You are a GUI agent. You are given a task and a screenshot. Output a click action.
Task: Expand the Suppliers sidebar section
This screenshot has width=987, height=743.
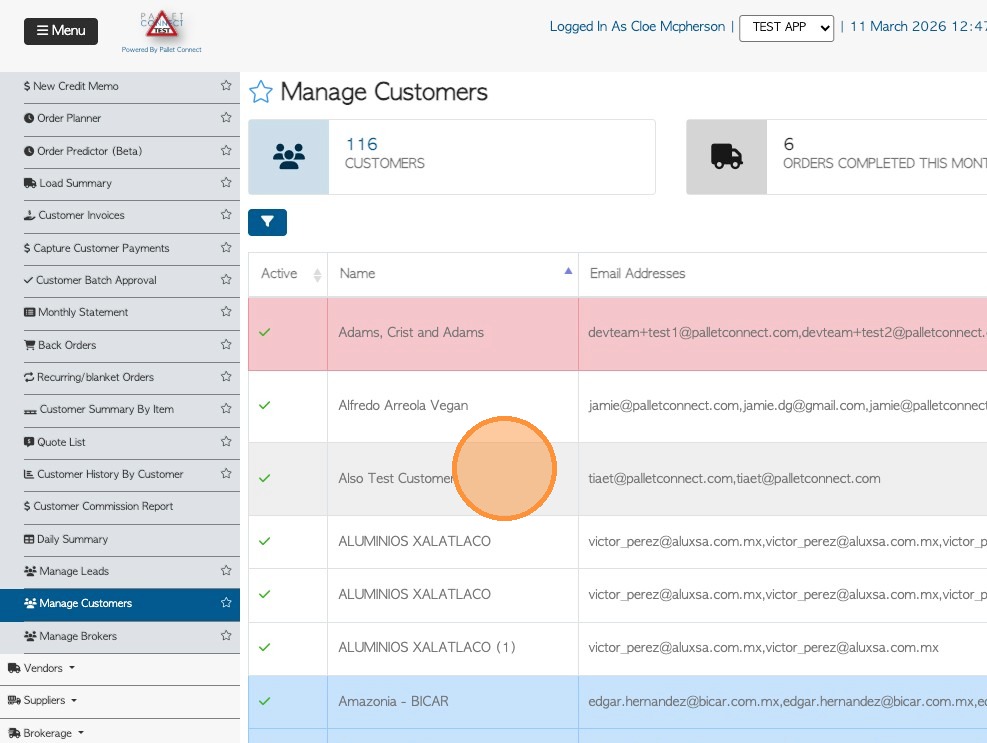point(43,701)
